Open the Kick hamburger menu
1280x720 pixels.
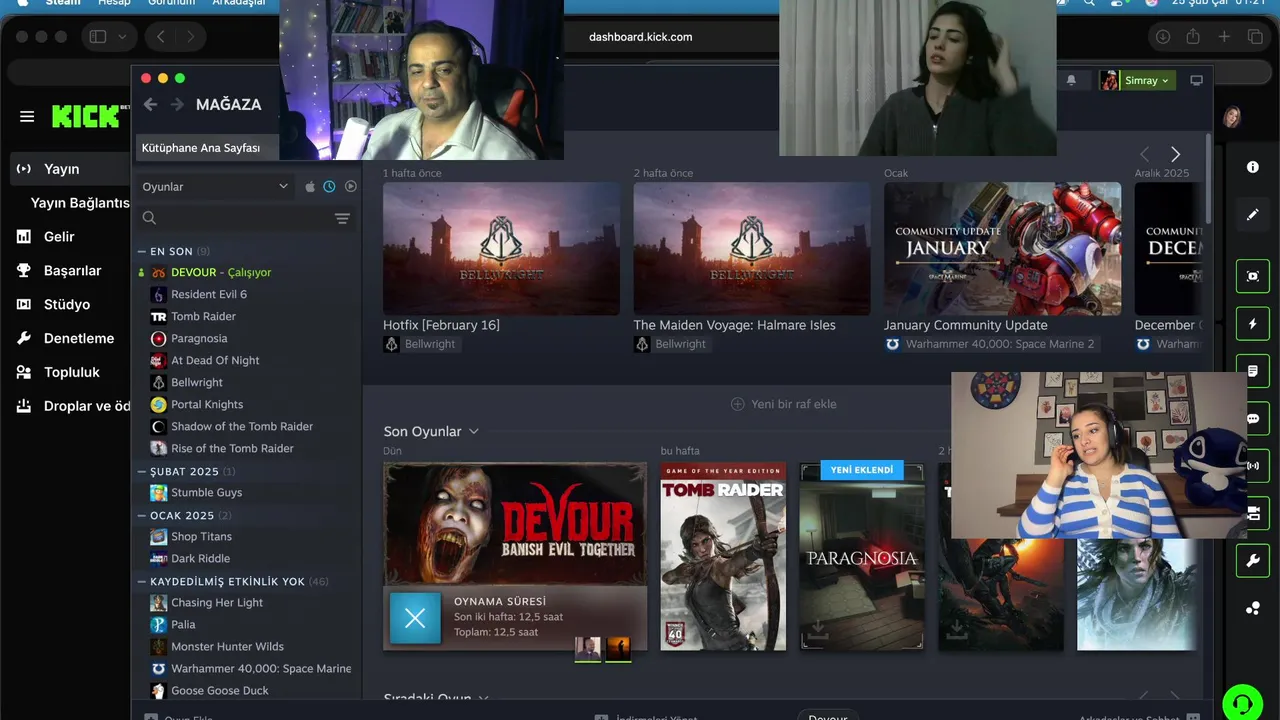[27, 116]
